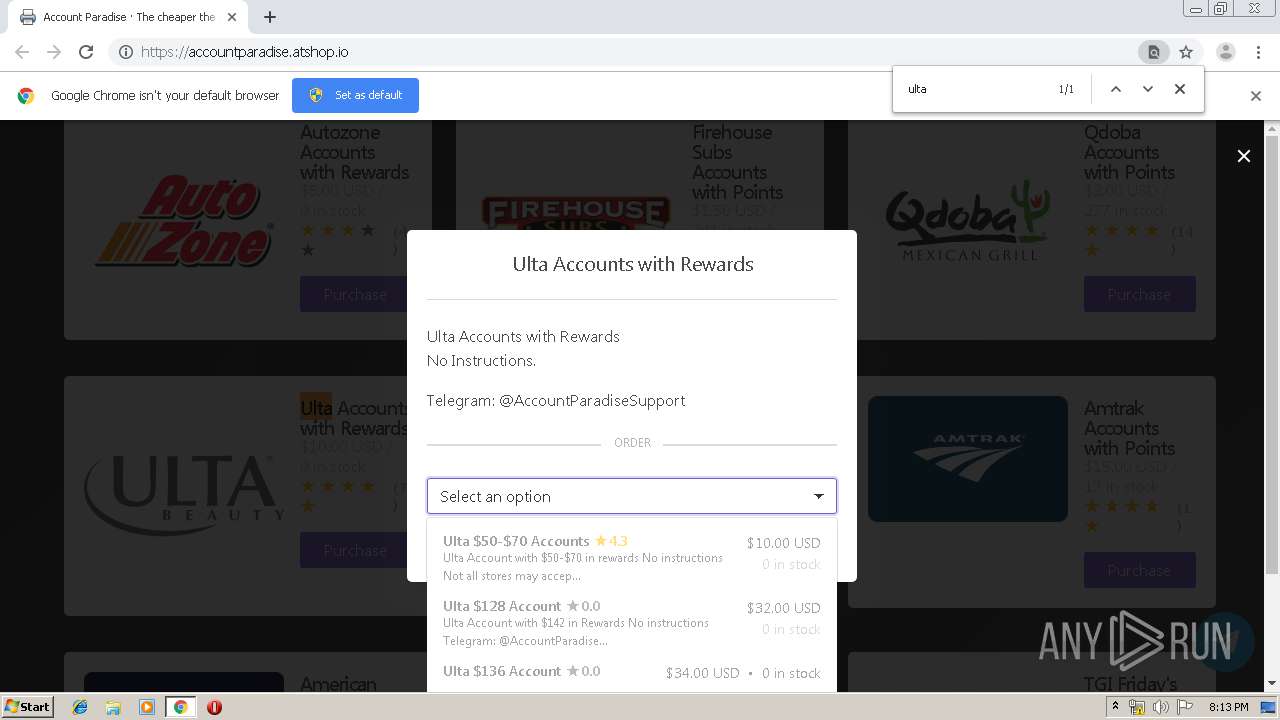Viewport: 1280px width, 720px height.
Task: Click the Action Center flag tray icon
Action: point(1185,707)
